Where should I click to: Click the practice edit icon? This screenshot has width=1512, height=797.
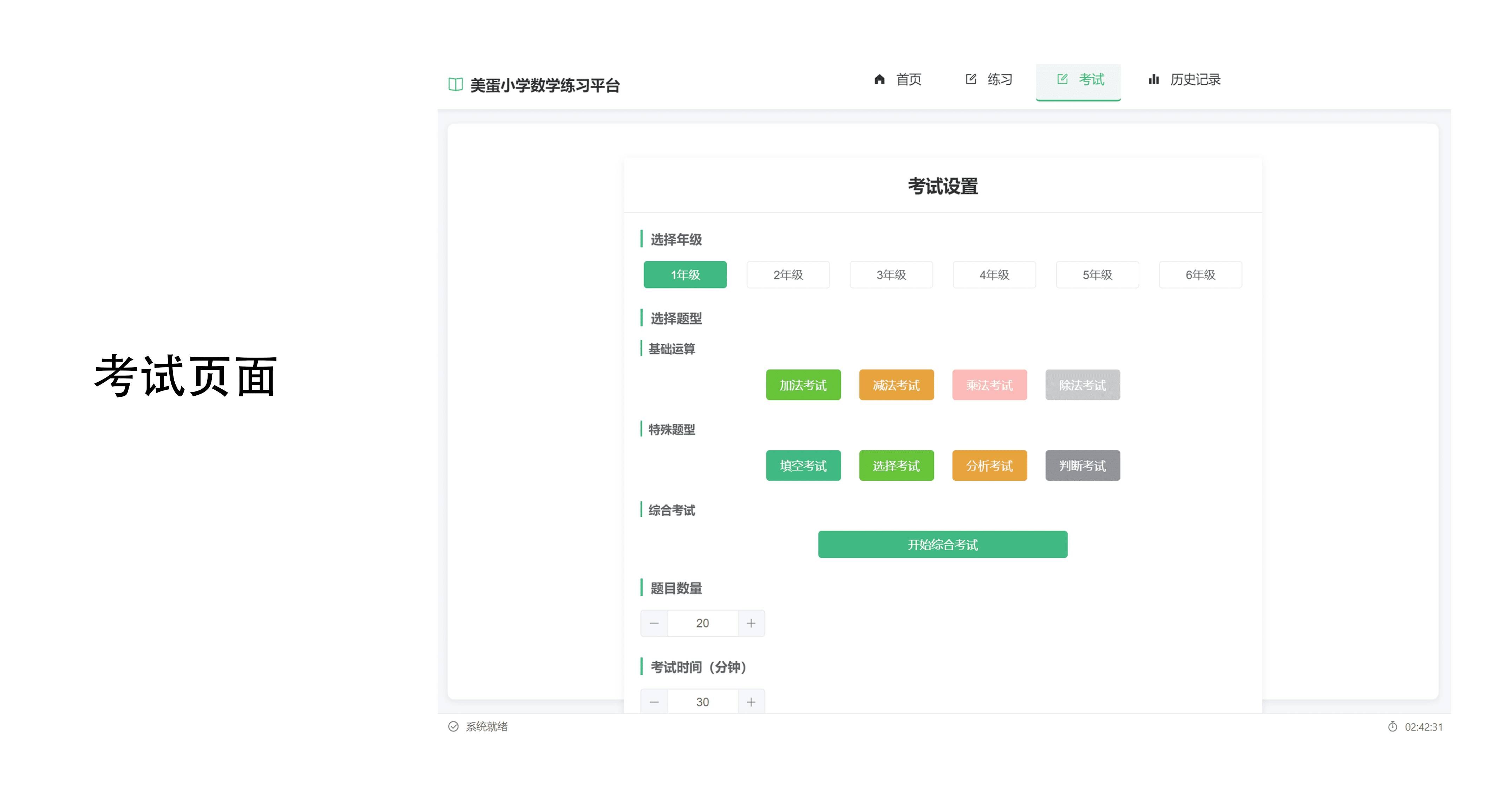[x=971, y=79]
